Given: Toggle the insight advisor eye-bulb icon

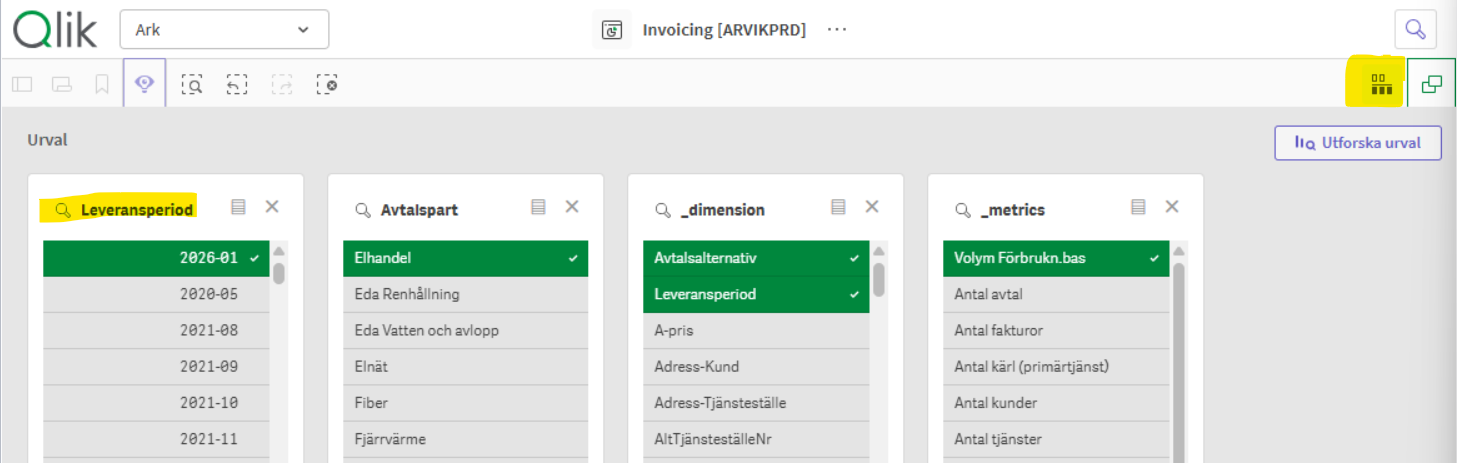Looking at the screenshot, I should 145,84.
